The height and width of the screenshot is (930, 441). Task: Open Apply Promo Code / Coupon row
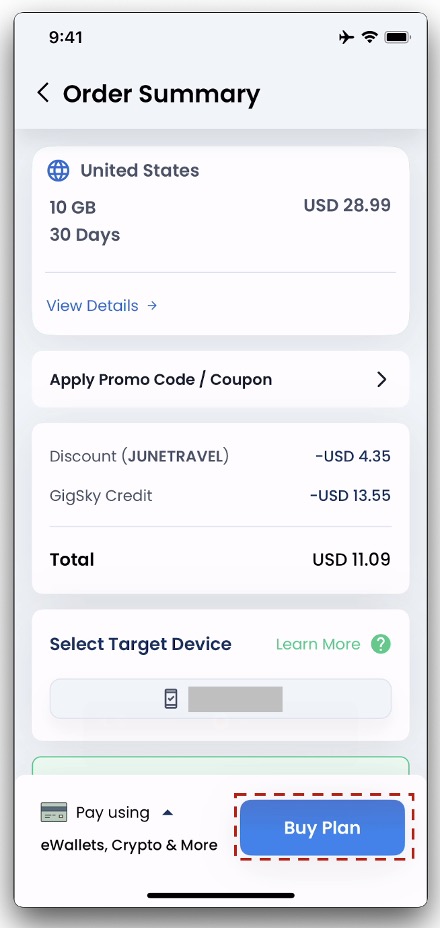[220, 380]
